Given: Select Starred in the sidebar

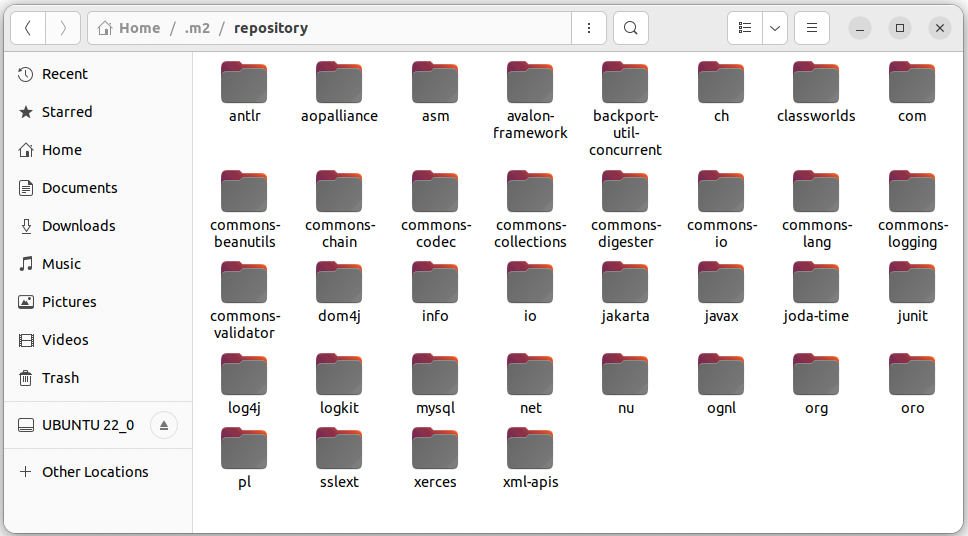Looking at the screenshot, I should (99, 112).
